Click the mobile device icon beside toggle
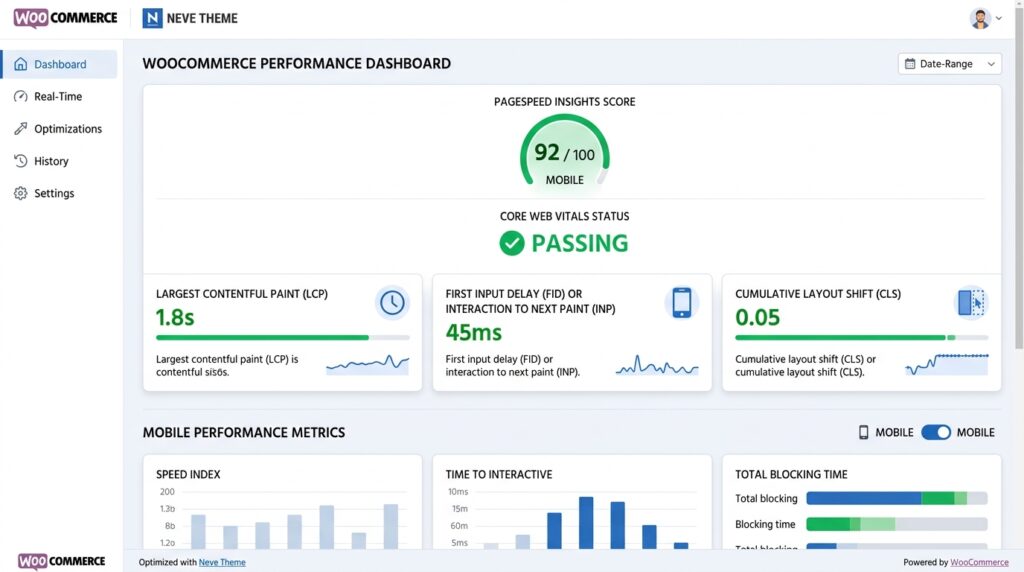 (863, 432)
